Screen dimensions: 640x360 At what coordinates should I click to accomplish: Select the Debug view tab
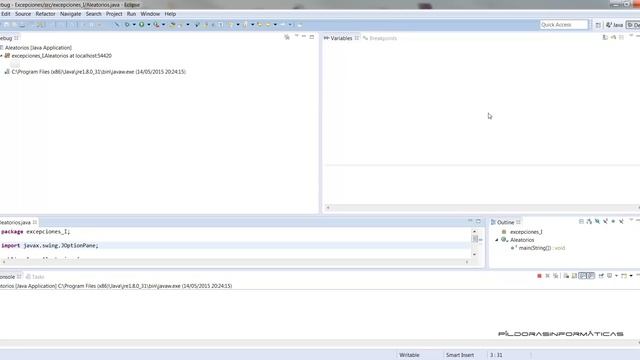(x=8, y=38)
